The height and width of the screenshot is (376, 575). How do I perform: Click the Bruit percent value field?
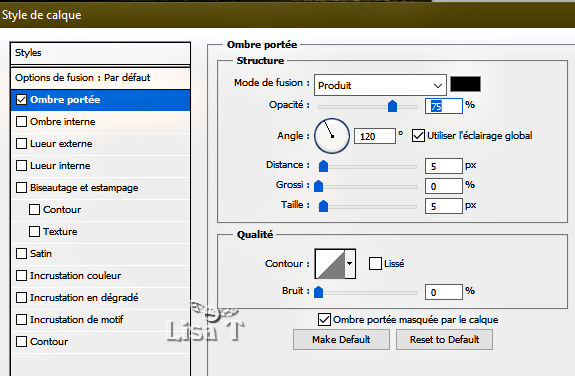444,292
